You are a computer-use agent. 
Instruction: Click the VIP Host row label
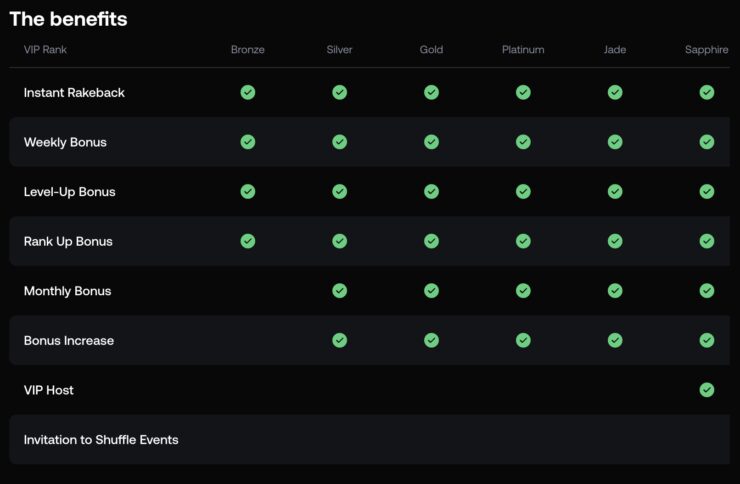click(x=49, y=390)
